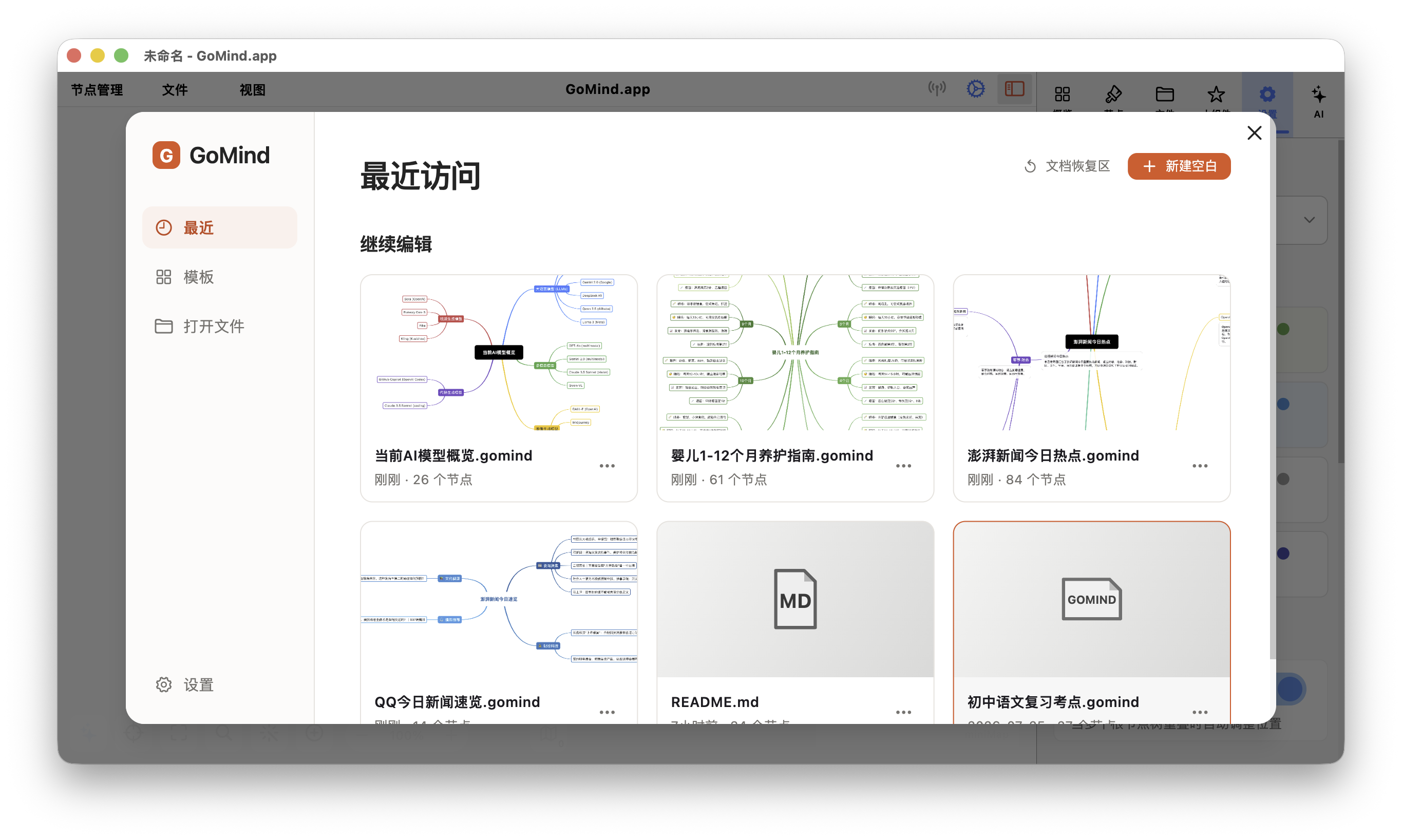Open more options for README.md
1402x840 pixels.
903,712
